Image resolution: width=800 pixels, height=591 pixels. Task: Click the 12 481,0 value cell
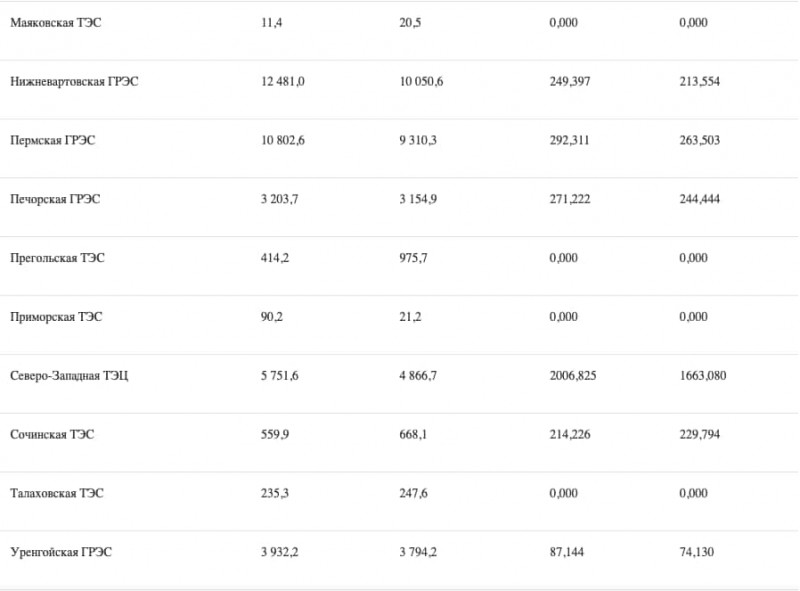pyautogui.click(x=282, y=82)
